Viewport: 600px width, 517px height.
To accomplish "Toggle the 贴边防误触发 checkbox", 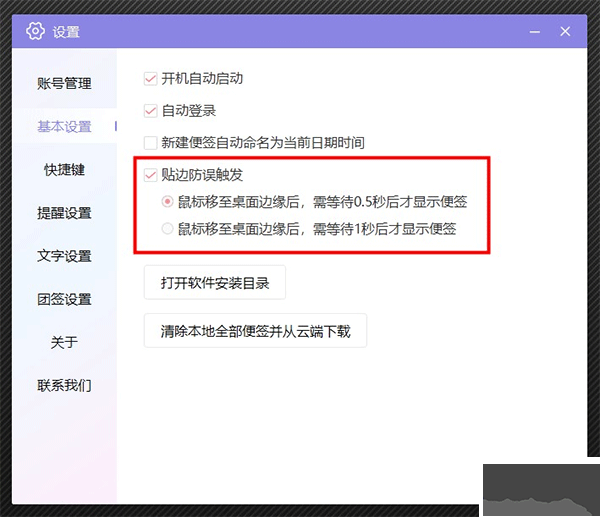I will [151, 175].
